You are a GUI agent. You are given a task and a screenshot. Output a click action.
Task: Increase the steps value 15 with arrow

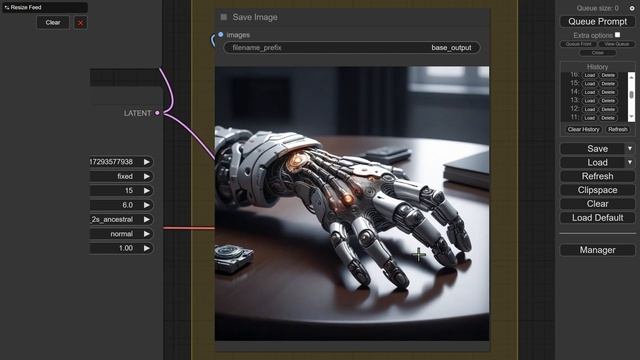coord(147,191)
